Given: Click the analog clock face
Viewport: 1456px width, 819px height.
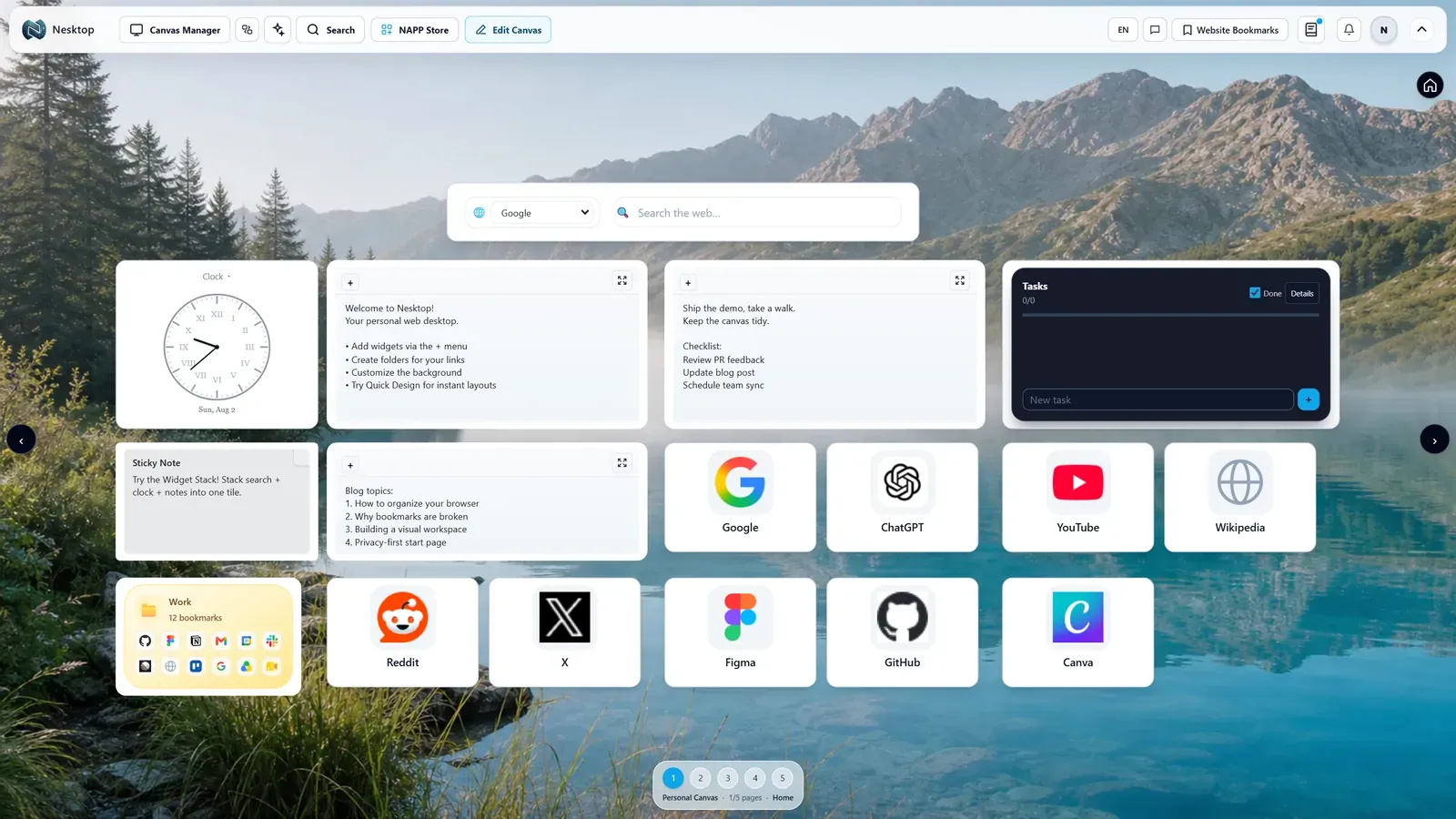Looking at the screenshot, I should click(217, 347).
